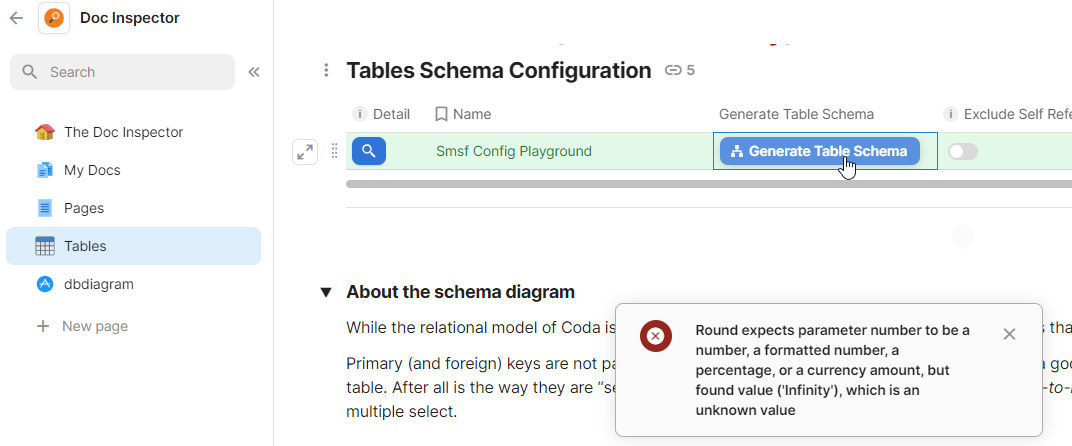Open My Docs page in sidebar
Viewport: 1072px width, 446px height.
pos(92,170)
